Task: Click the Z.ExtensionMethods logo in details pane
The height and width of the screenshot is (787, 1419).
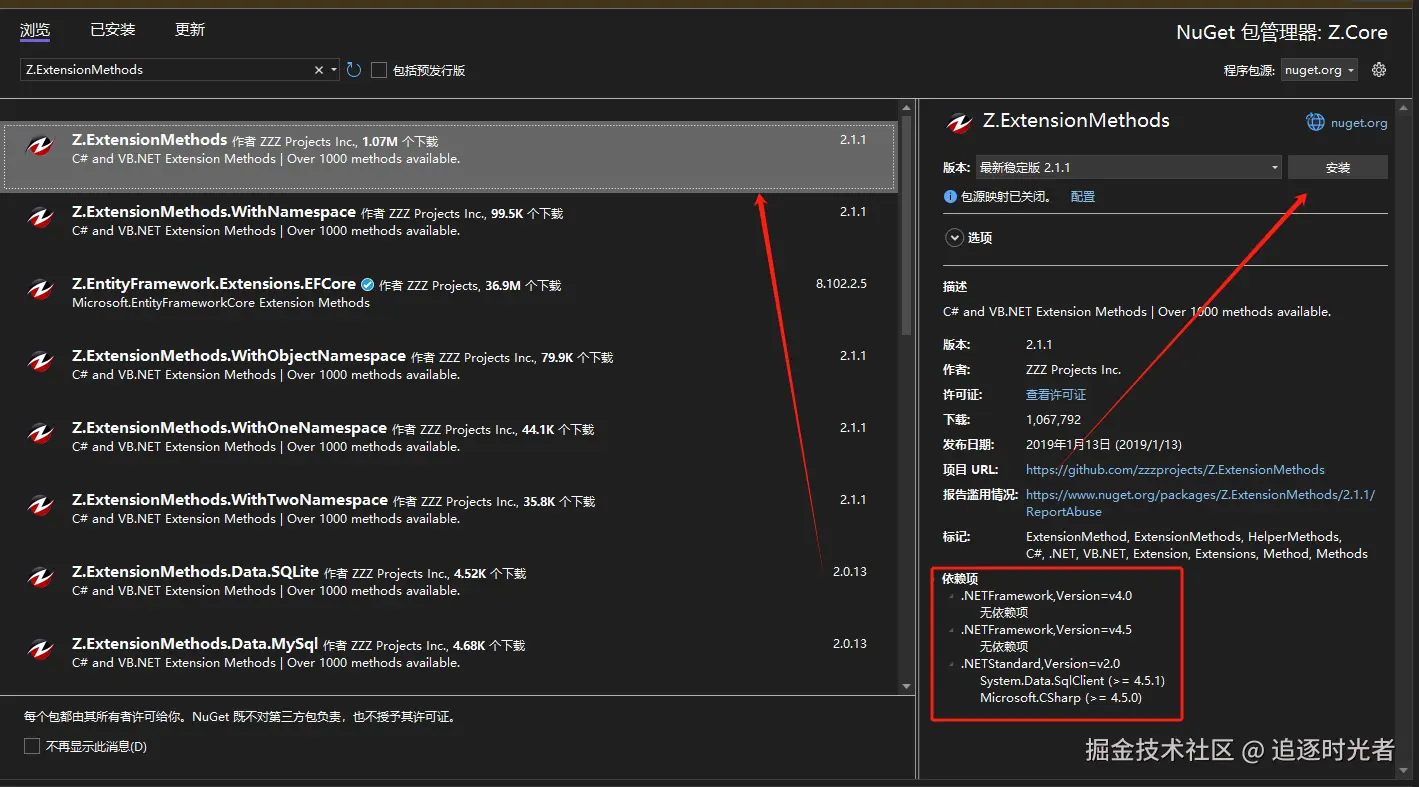Action: point(959,122)
